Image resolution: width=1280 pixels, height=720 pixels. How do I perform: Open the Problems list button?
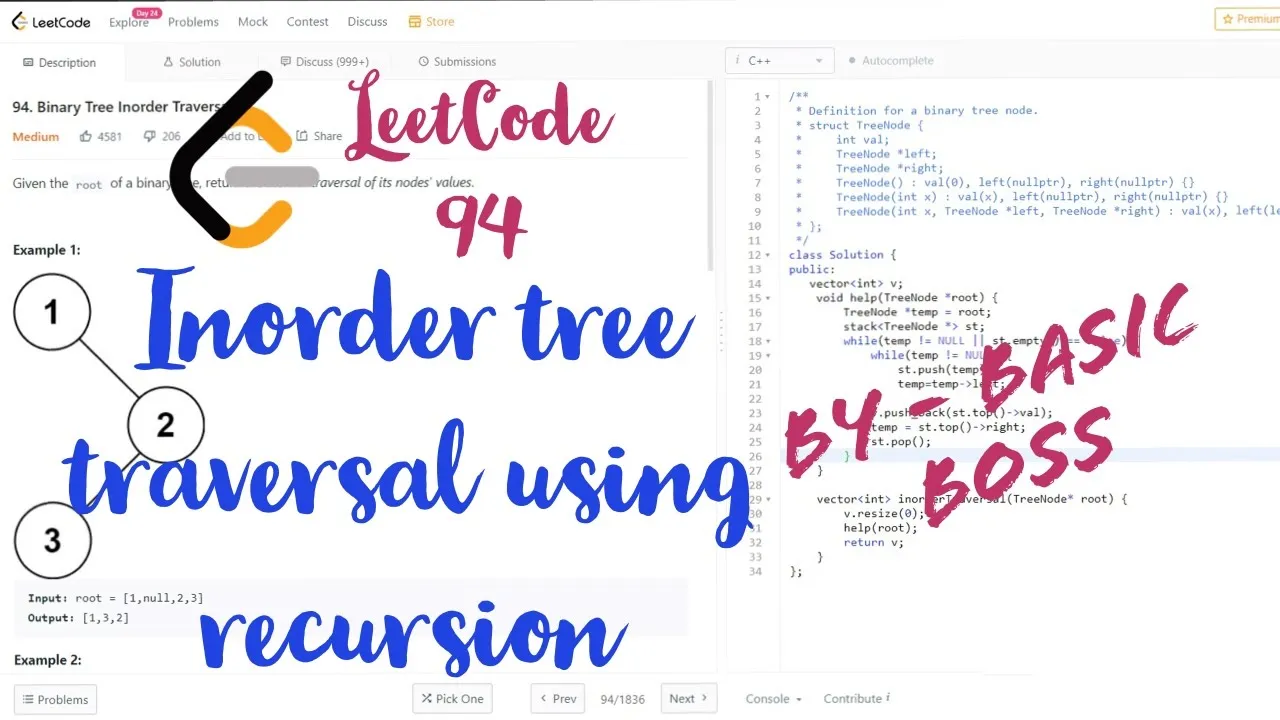[55, 699]
